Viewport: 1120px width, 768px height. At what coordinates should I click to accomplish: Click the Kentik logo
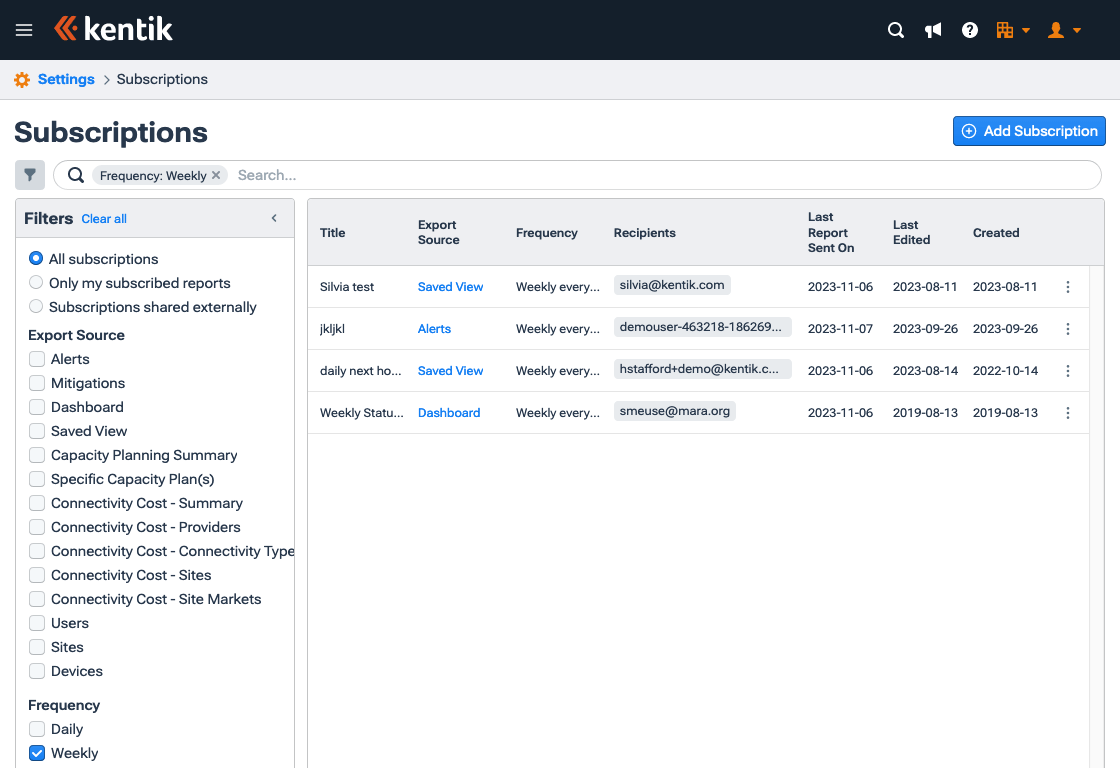coord(113,29)
